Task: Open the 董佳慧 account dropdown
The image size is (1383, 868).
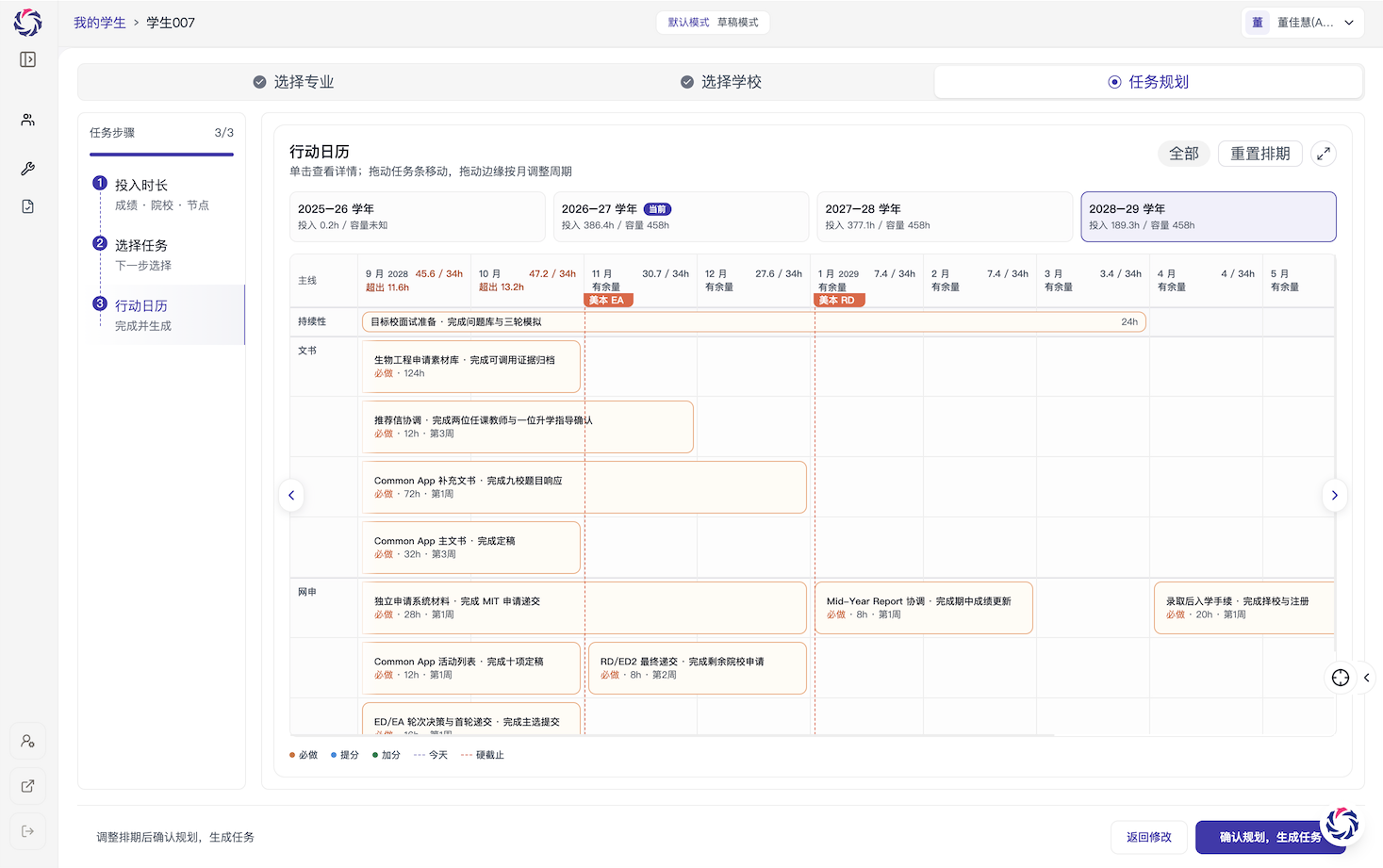Action: 1304,23
